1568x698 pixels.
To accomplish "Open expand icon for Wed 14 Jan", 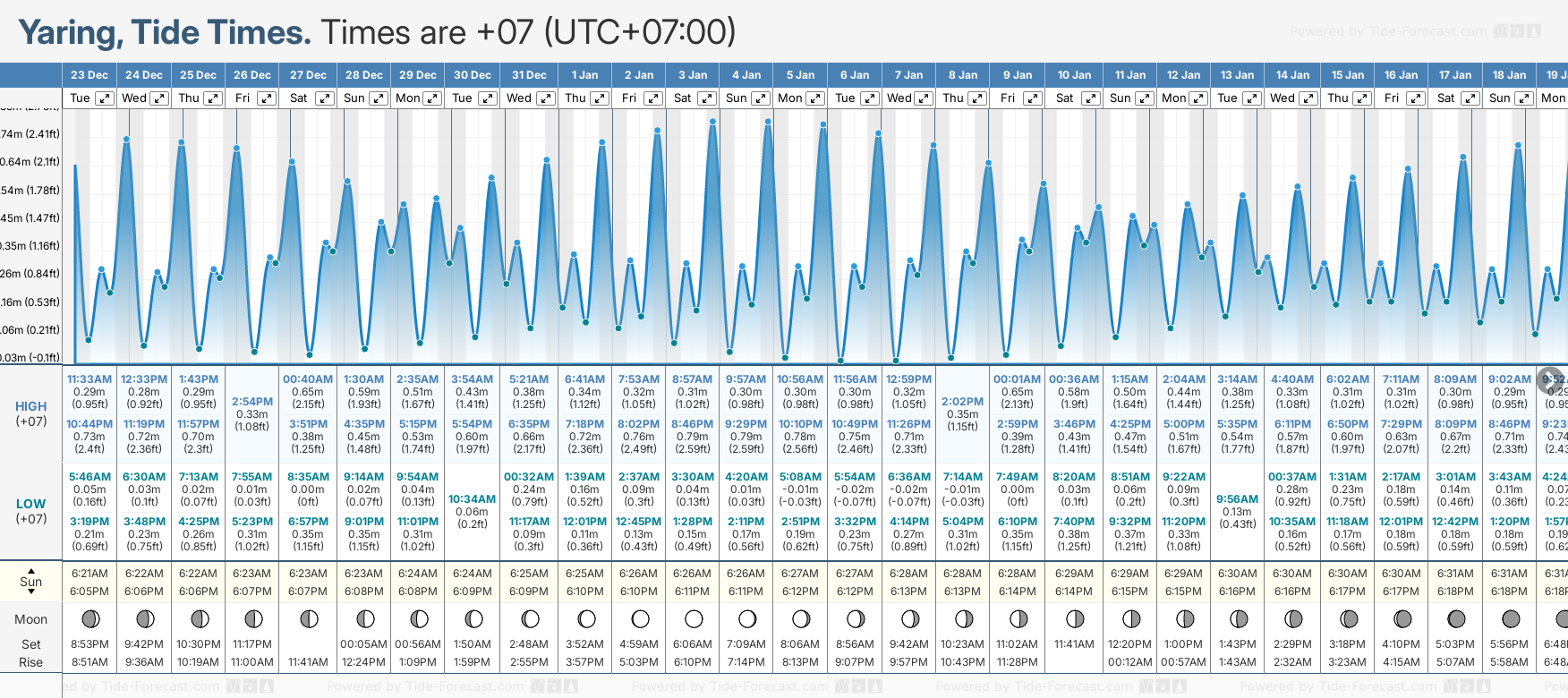I will pos(1308,98).
